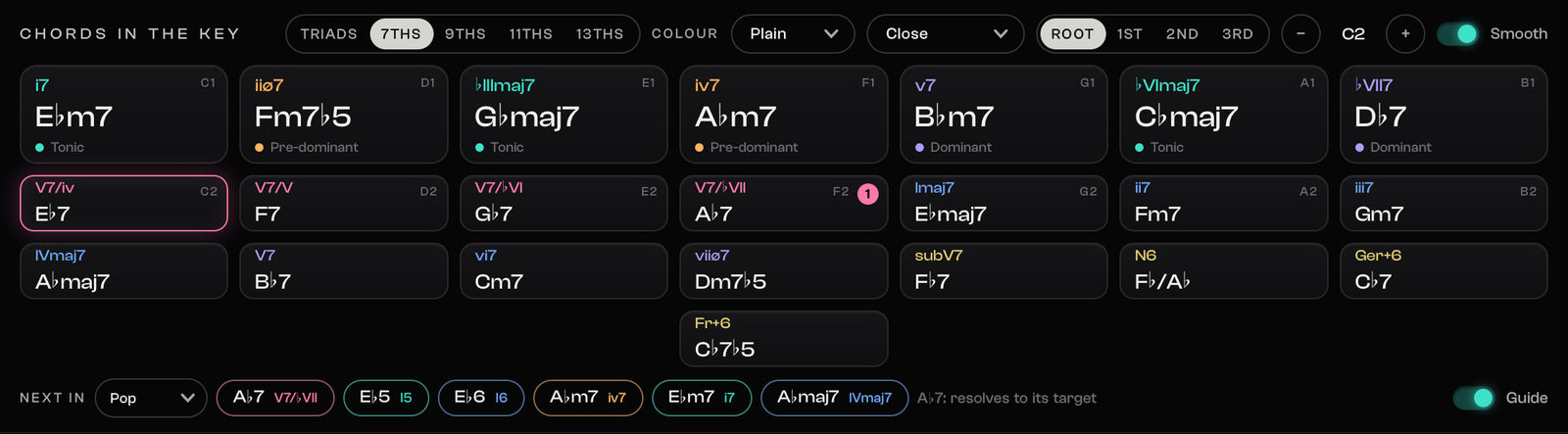
Task: Play the Dm7♭5 viiø7 chord card
Action: 784,270
